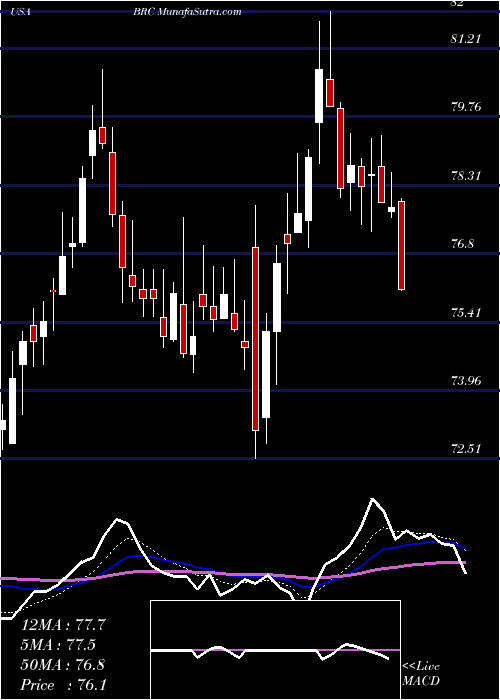This screenshot has height=700, width=500.
Task: Click the 75.41 price axis label
Action: click(x=466, y=312)
